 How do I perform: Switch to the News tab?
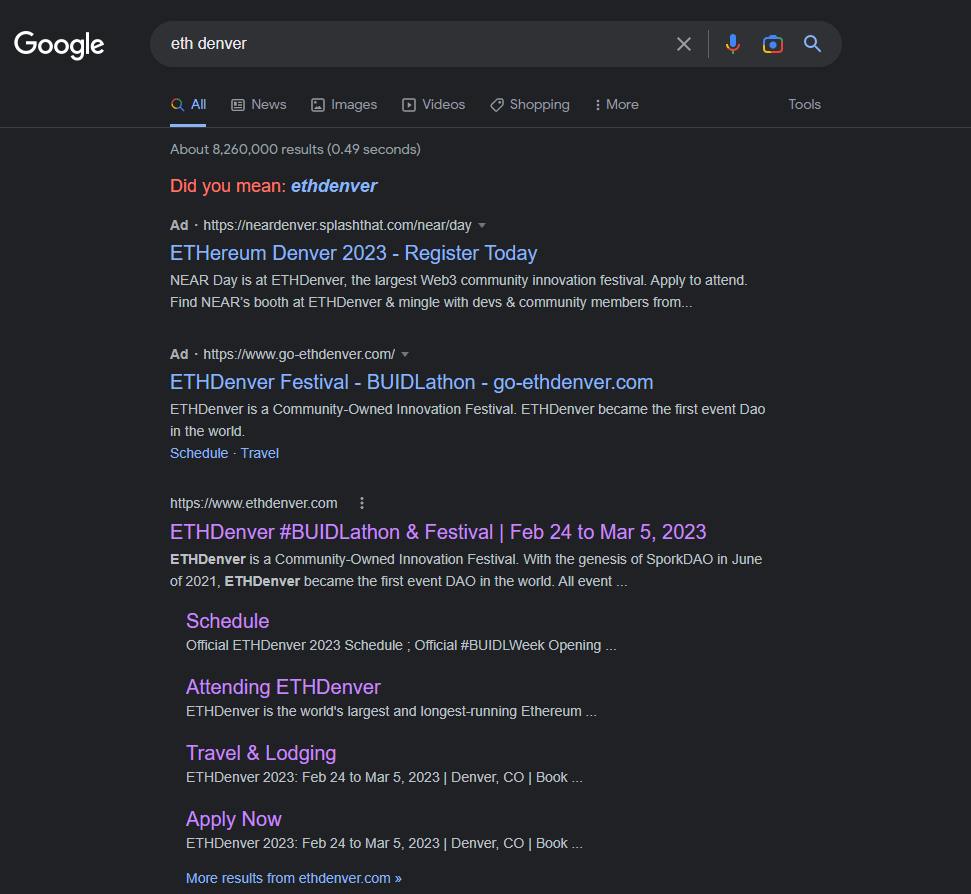point(259,104)
